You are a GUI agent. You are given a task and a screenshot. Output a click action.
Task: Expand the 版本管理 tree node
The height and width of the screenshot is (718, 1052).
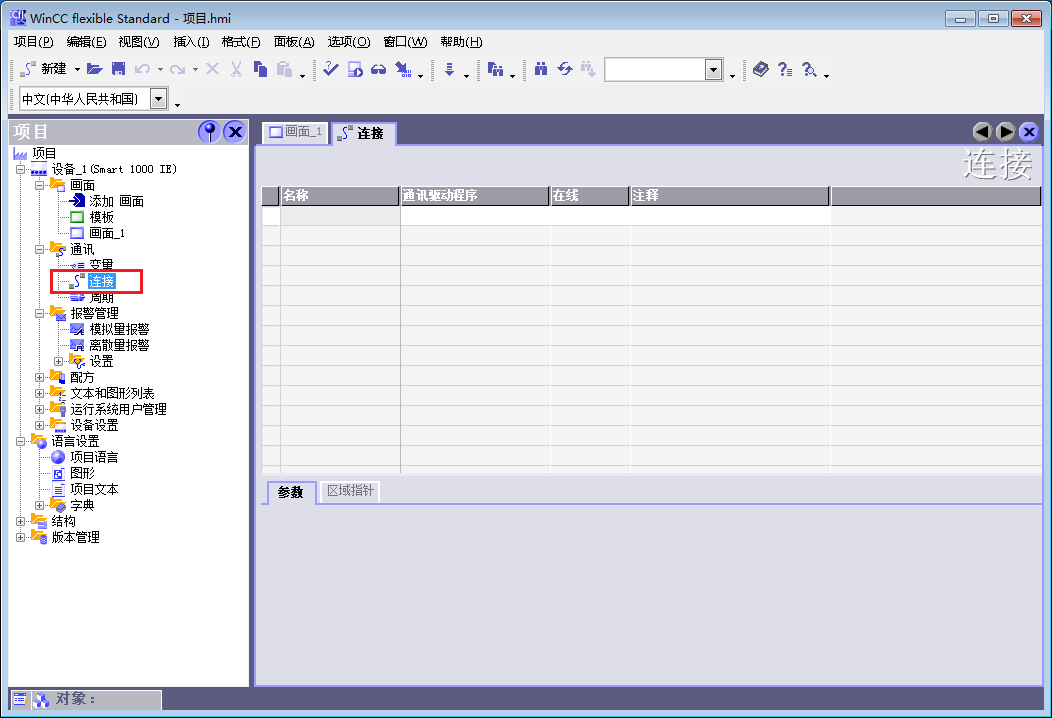click(21, 537)
